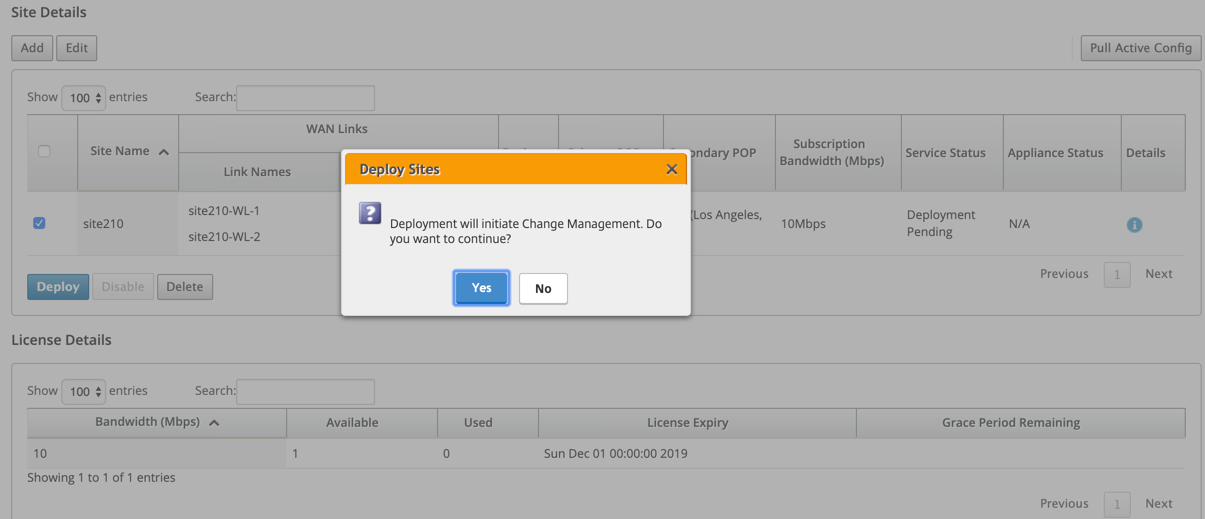This screenshot has height=519, width=1205.
Task: Click Next in License Details pagination
Action: (x=1159, y=503)
